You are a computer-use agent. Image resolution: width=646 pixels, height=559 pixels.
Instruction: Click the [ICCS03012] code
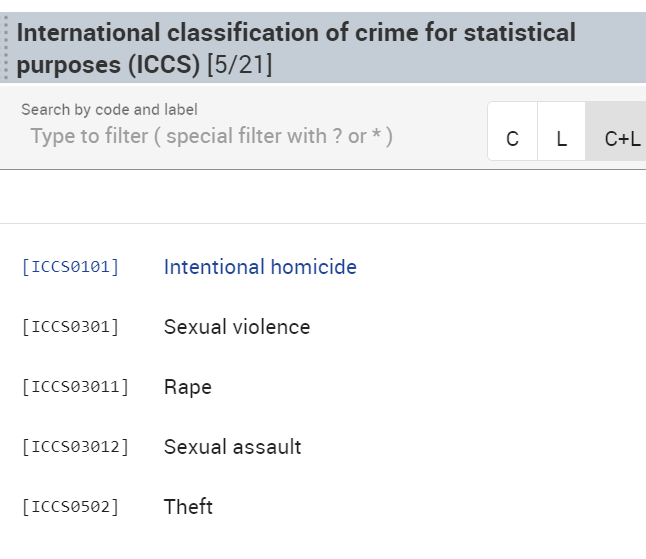[75, 447]
